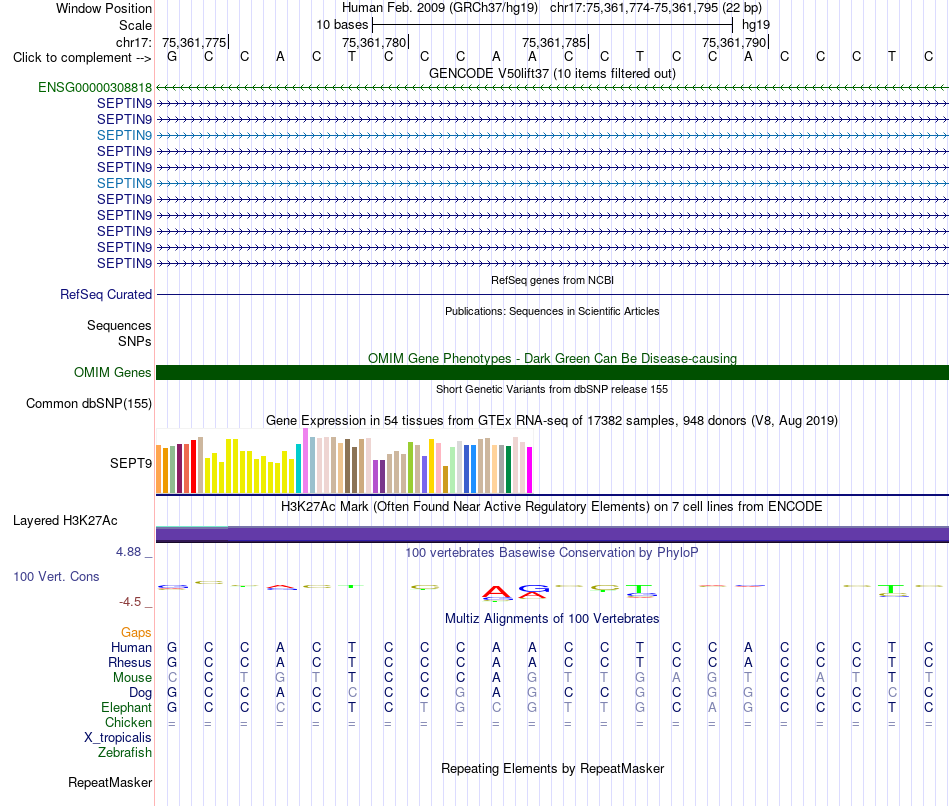Click 'Multiz Alignments of 100 Vertebrates' title
950x806 pixels.
552,619
